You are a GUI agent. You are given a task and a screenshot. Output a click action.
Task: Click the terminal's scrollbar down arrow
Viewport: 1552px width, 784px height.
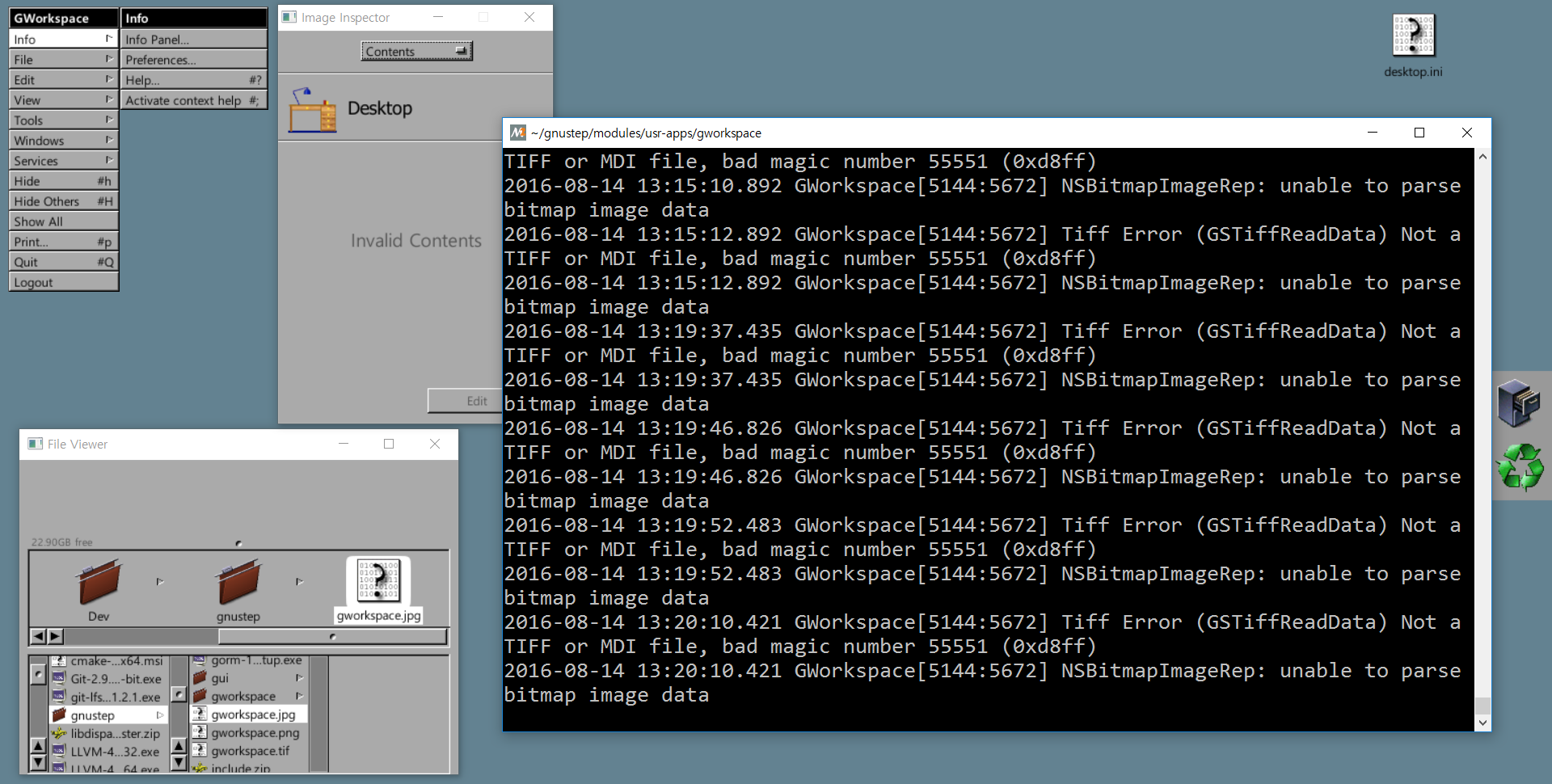[1482, 723]
